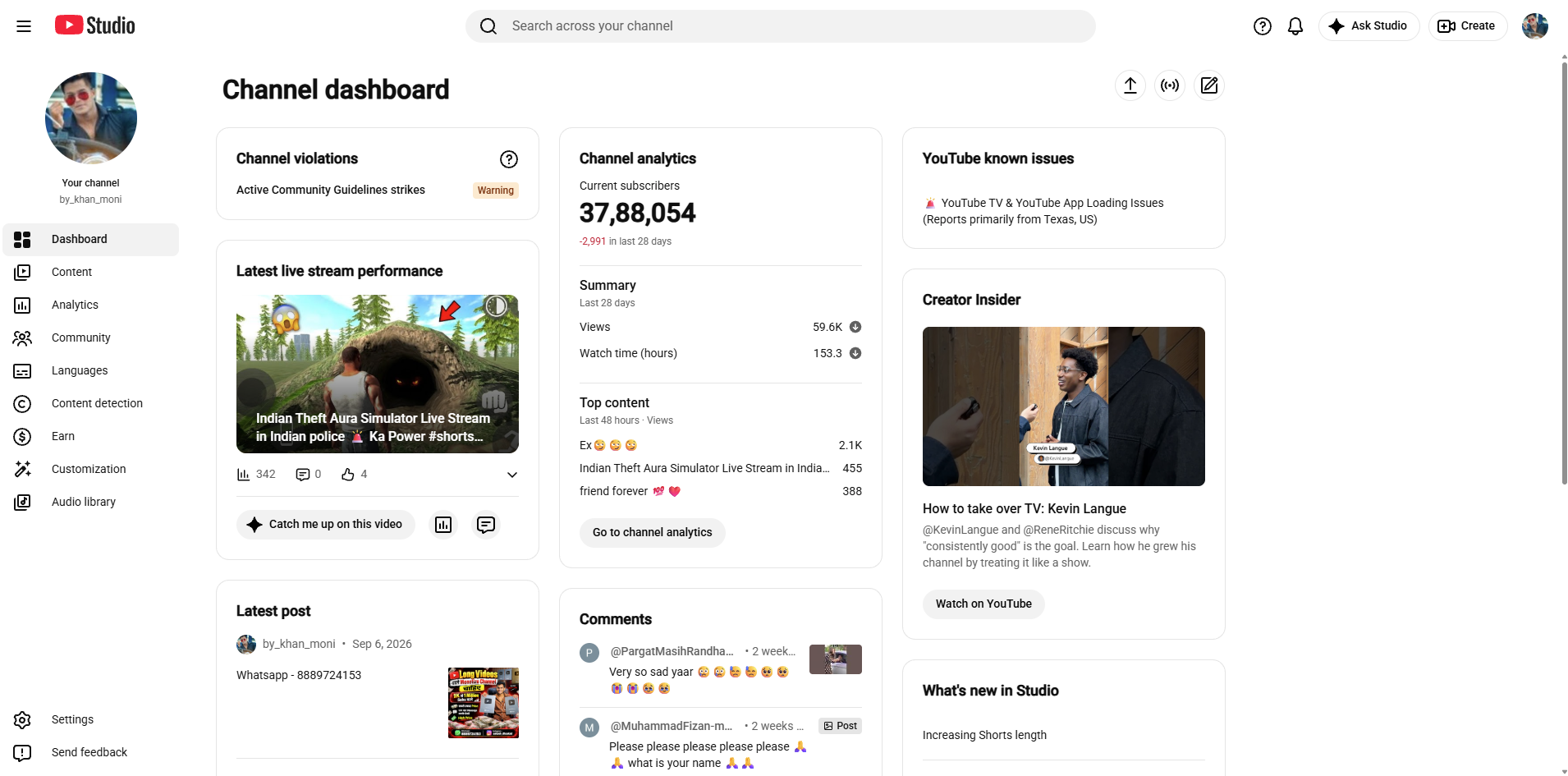The width and height of the screenshot is (1568, 776).
Task: Open the latest post thumbnail image
Action: (484, 703)
